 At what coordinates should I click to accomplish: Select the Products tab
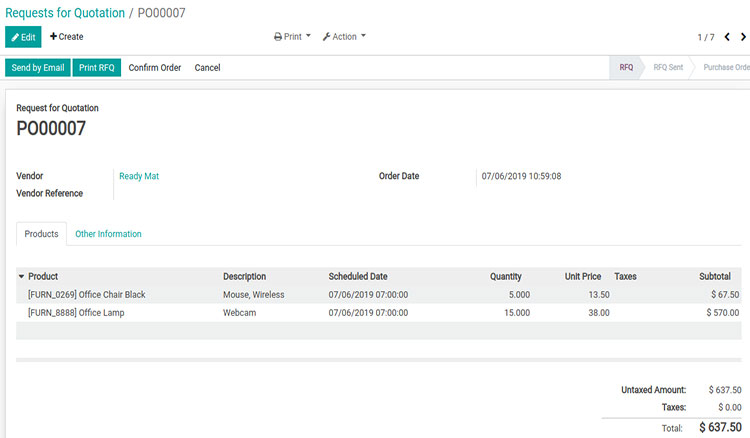point(41,234)
